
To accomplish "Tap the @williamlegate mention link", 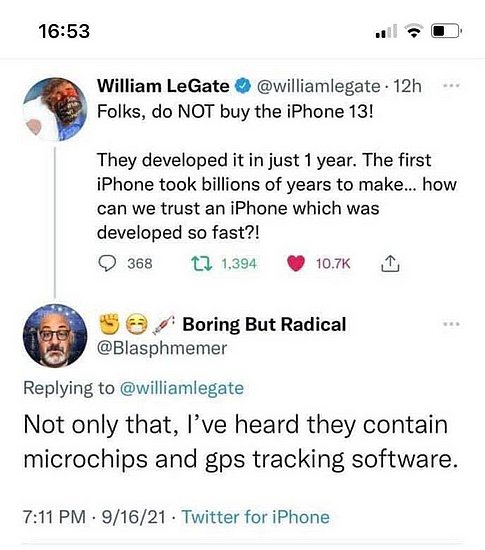I will pyautogui.click(x=182, y=388).
